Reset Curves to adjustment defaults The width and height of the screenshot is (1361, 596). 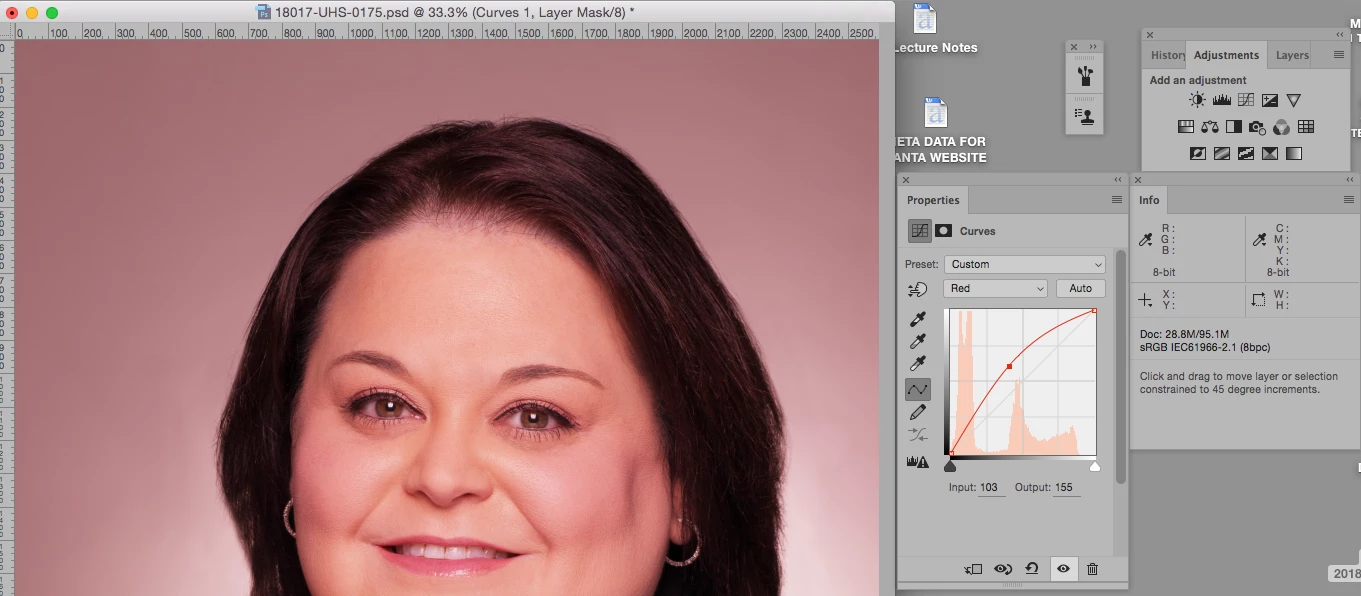(x=1032, y=569)
